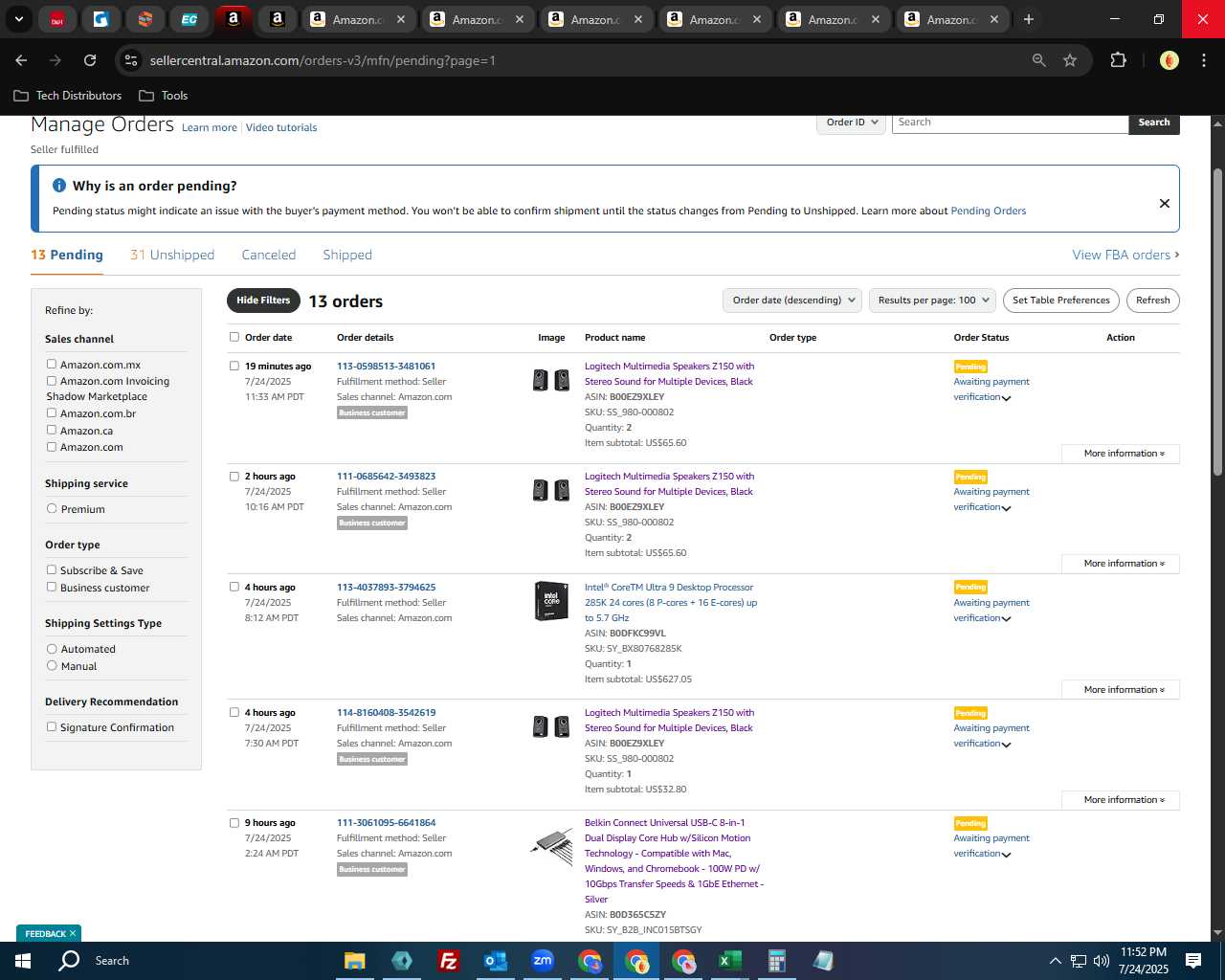
Task: Check the Amazon.ca sales channel
Action: 52,430
